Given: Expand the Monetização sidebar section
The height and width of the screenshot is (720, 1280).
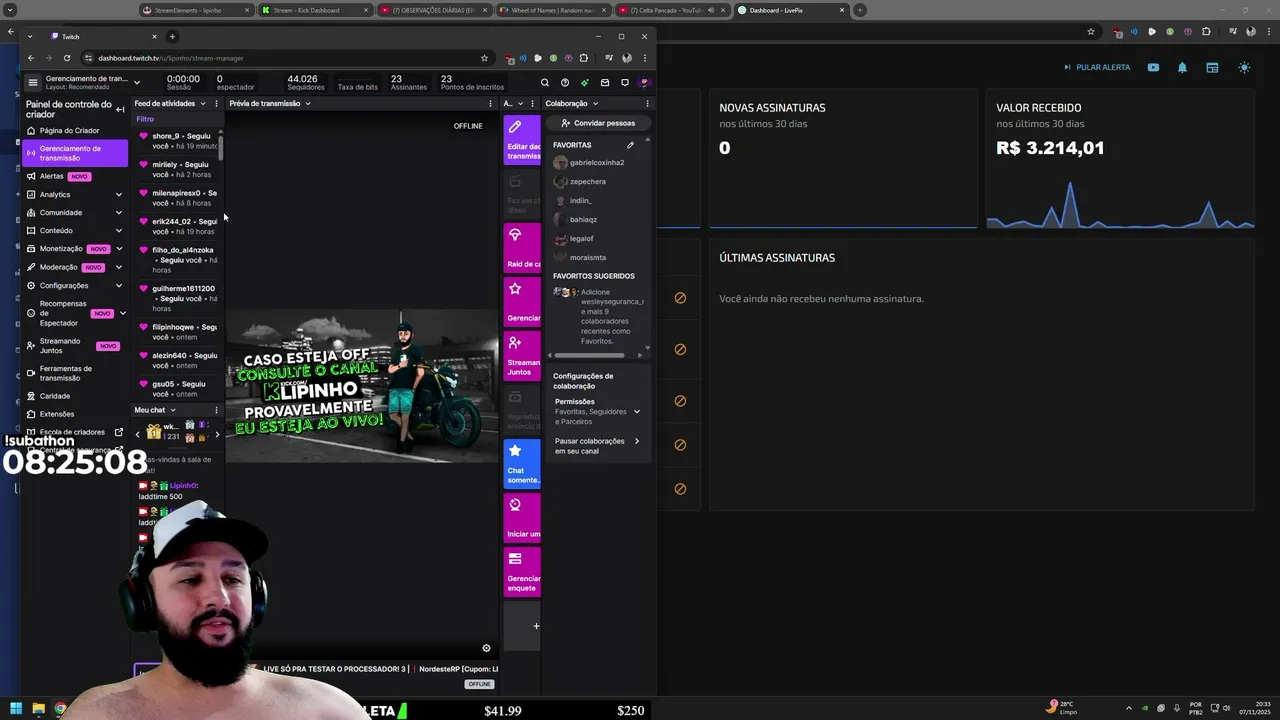Looking at the screenshot, I should [x=119, y=248].
